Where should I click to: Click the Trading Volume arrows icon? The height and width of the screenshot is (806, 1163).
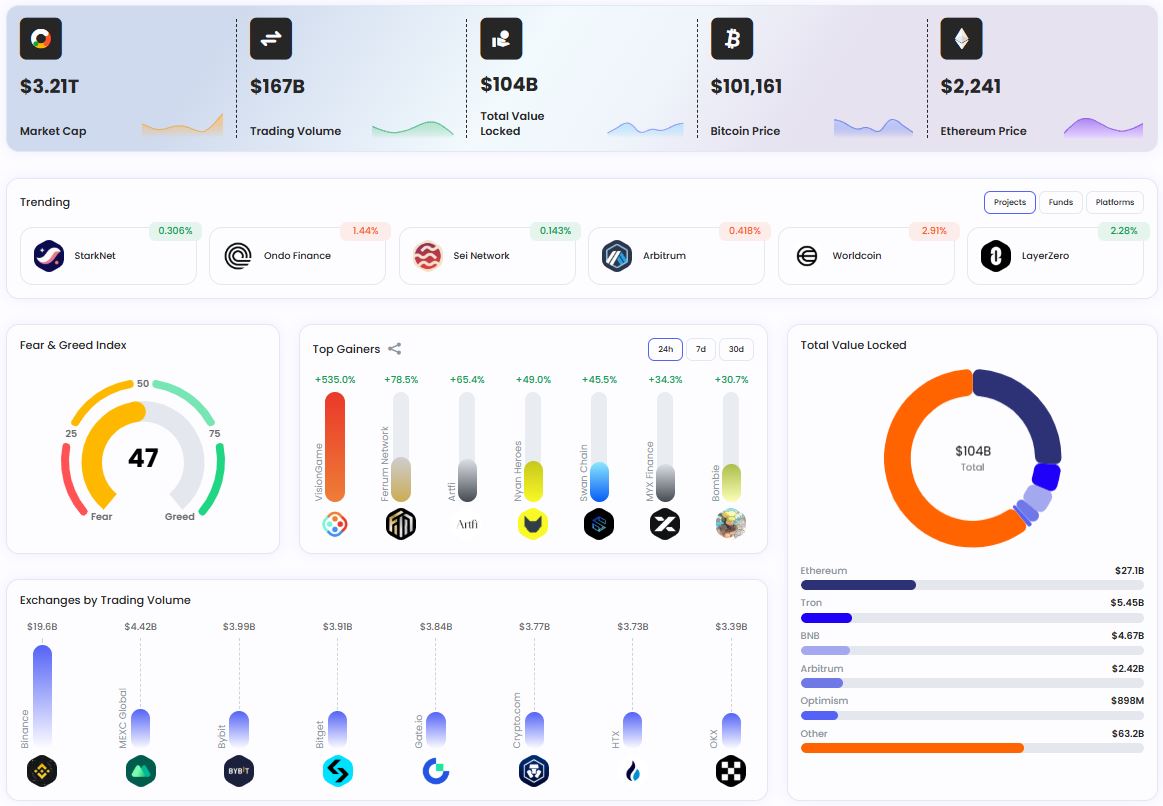click(271, 39)
